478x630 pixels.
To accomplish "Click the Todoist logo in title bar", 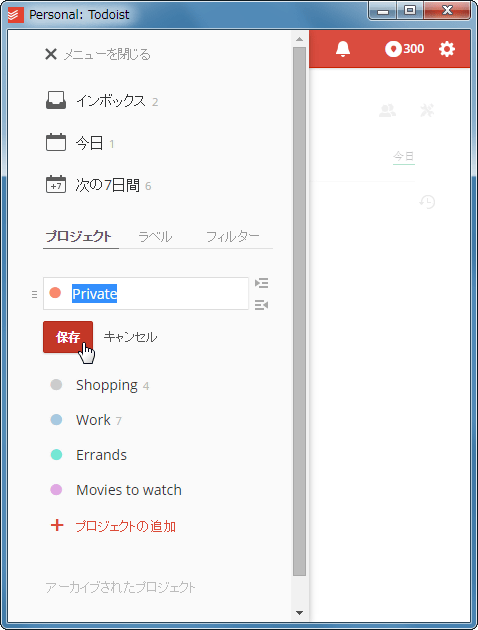I will pyautogui.click(x=16, y=15).
